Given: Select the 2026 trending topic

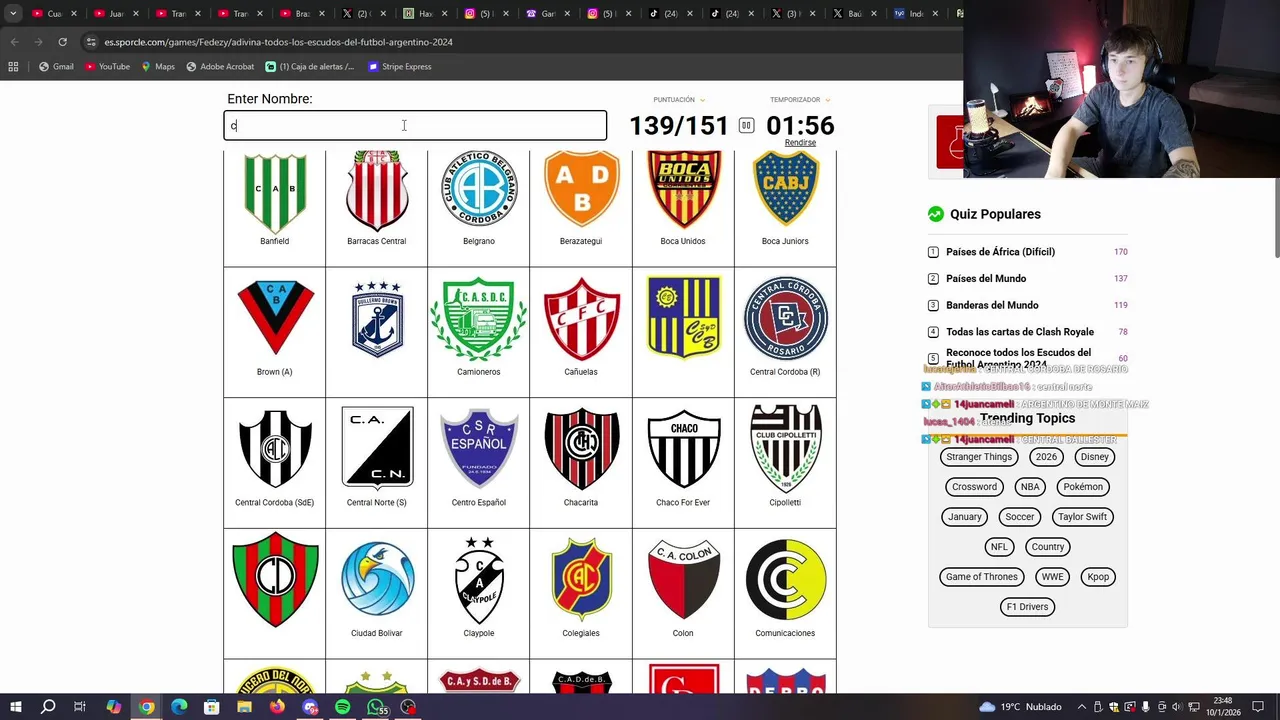Looking at the screenshot, I should click(x=1046, y=457).
